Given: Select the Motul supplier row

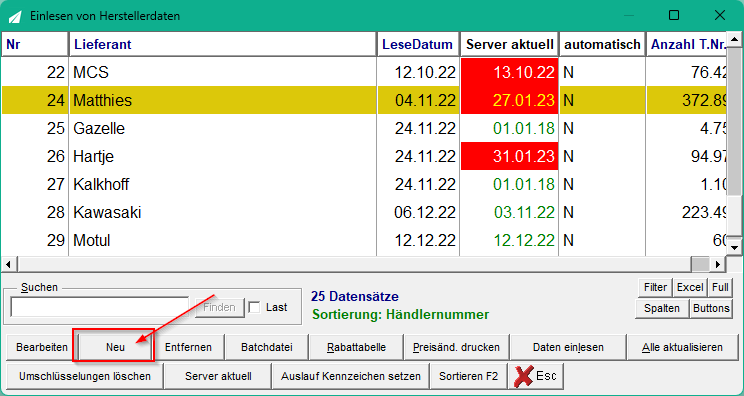Looking at the screenshot, I should pos(364,240).
